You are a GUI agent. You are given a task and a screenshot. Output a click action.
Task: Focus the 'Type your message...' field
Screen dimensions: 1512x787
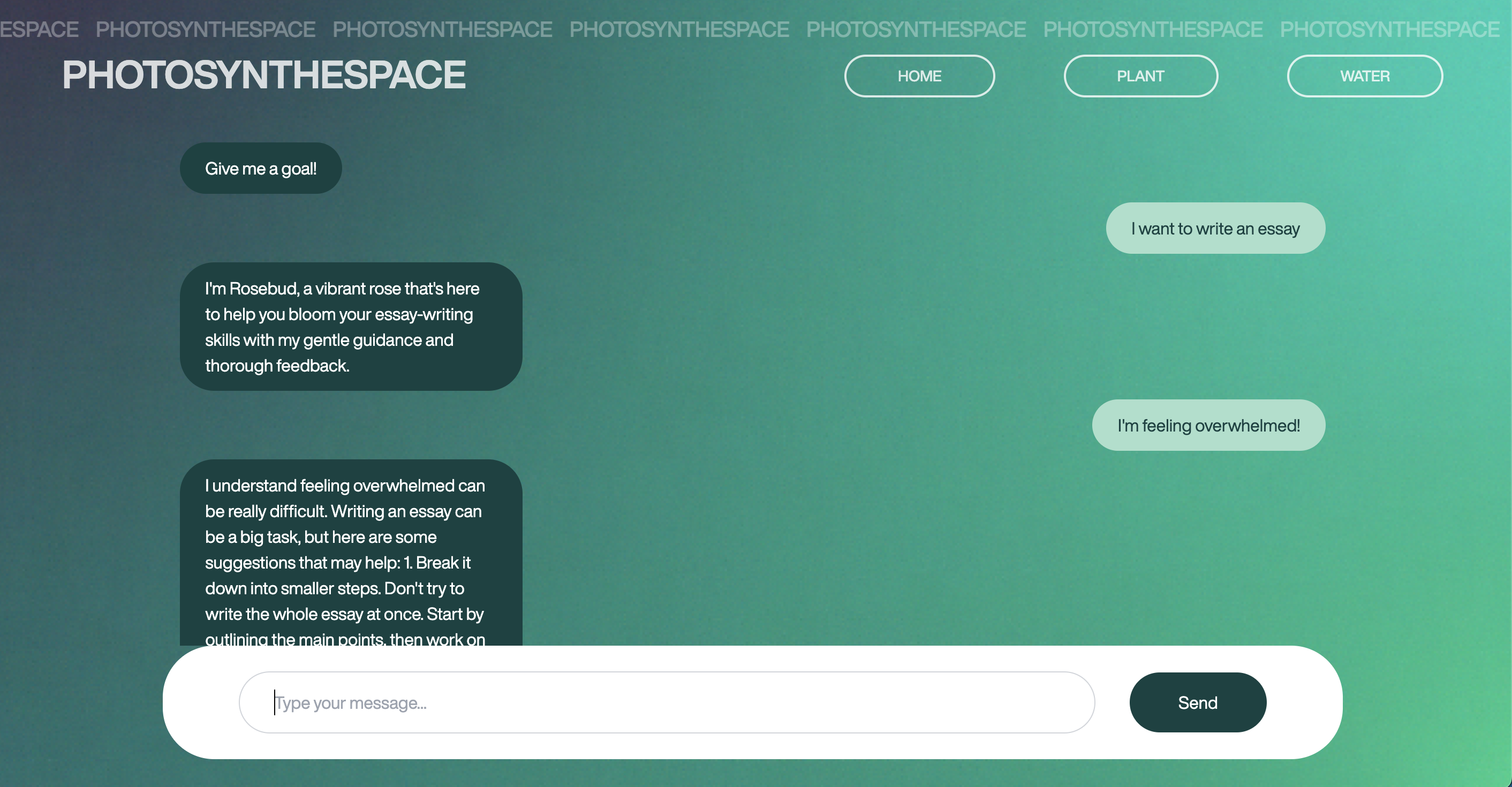point(666,702)
